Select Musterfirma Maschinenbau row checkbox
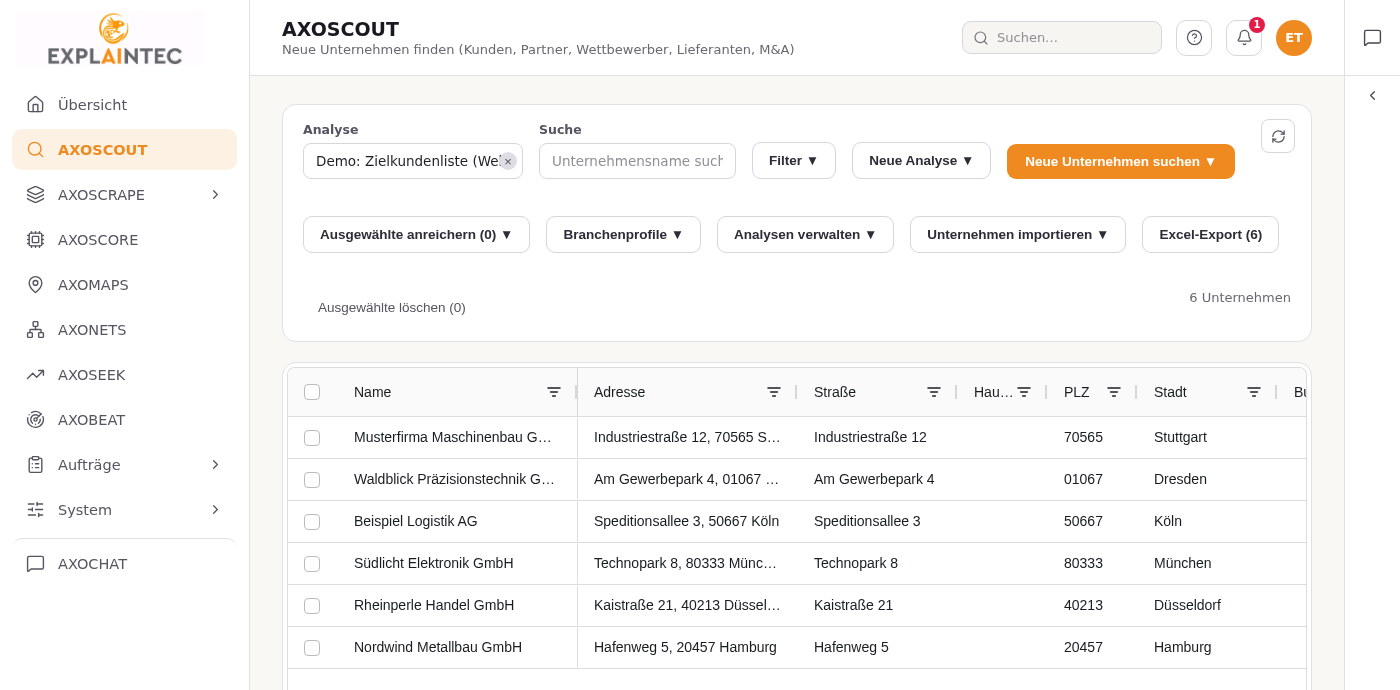The image size is (1400, 690). click(312, 438)
